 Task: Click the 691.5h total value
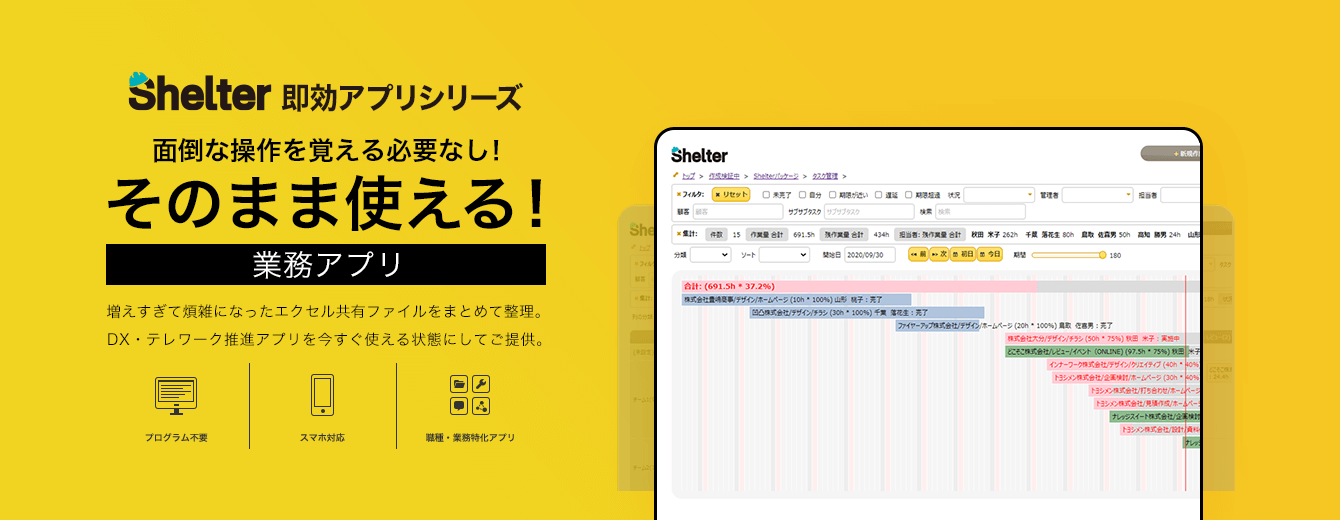[x=804, y=235]
